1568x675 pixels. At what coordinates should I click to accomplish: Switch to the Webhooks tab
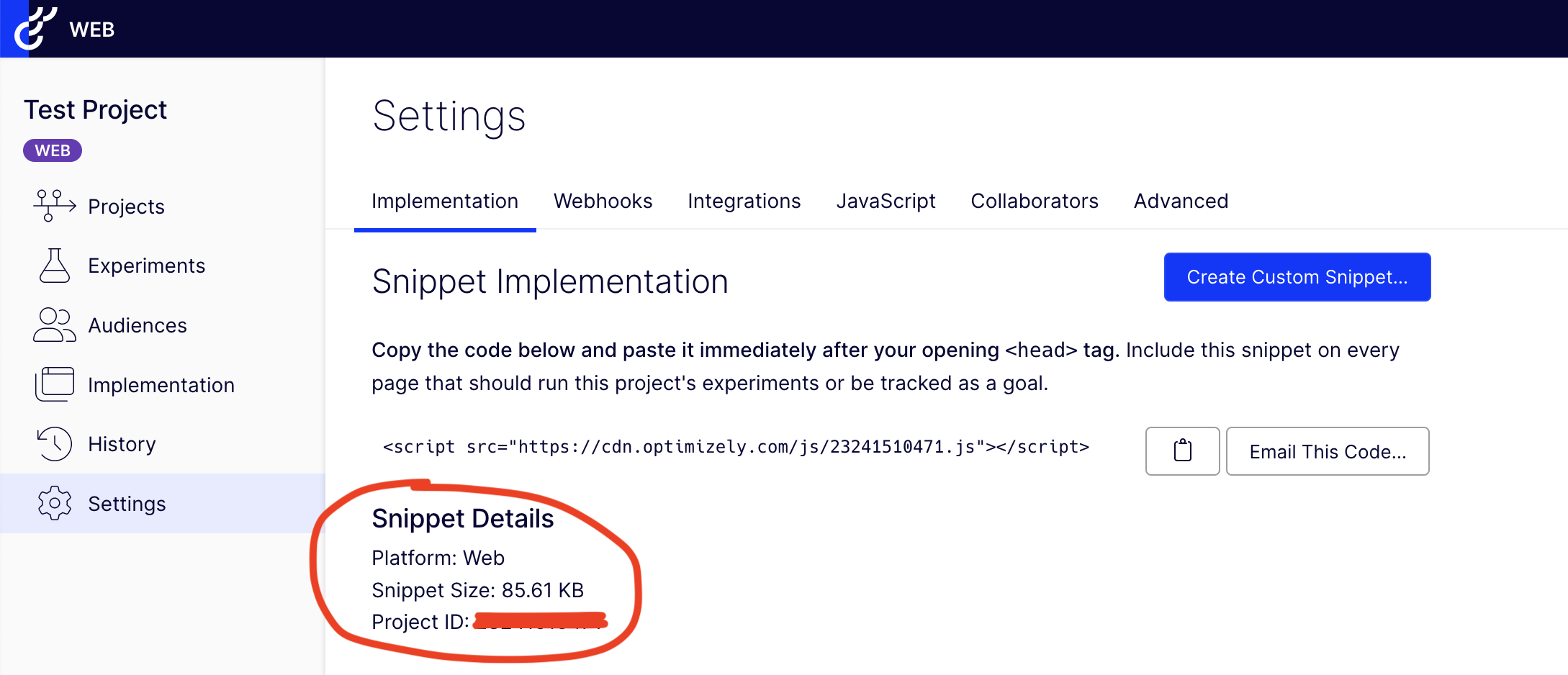(603, 201)
